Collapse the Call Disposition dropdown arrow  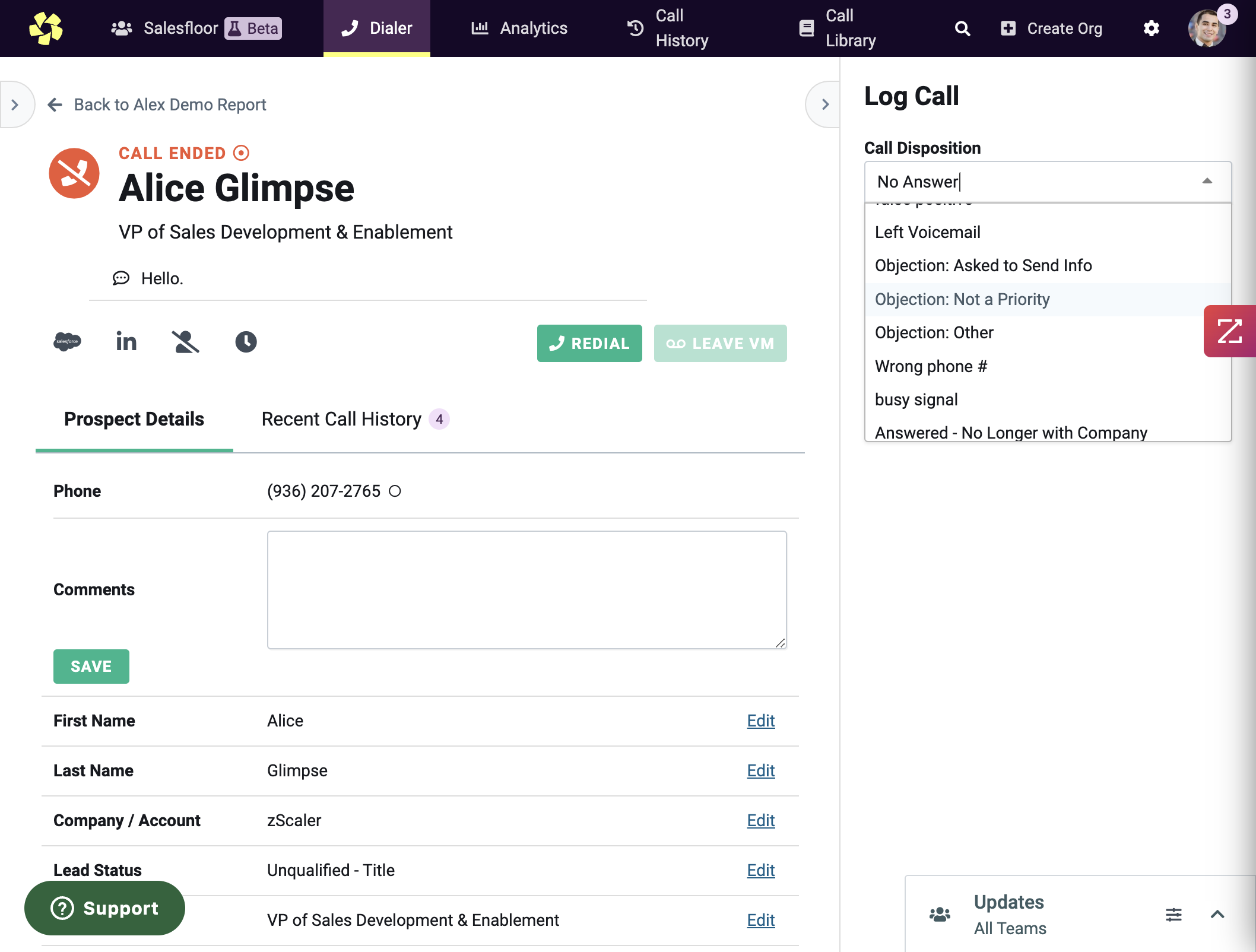[1207, 181]
